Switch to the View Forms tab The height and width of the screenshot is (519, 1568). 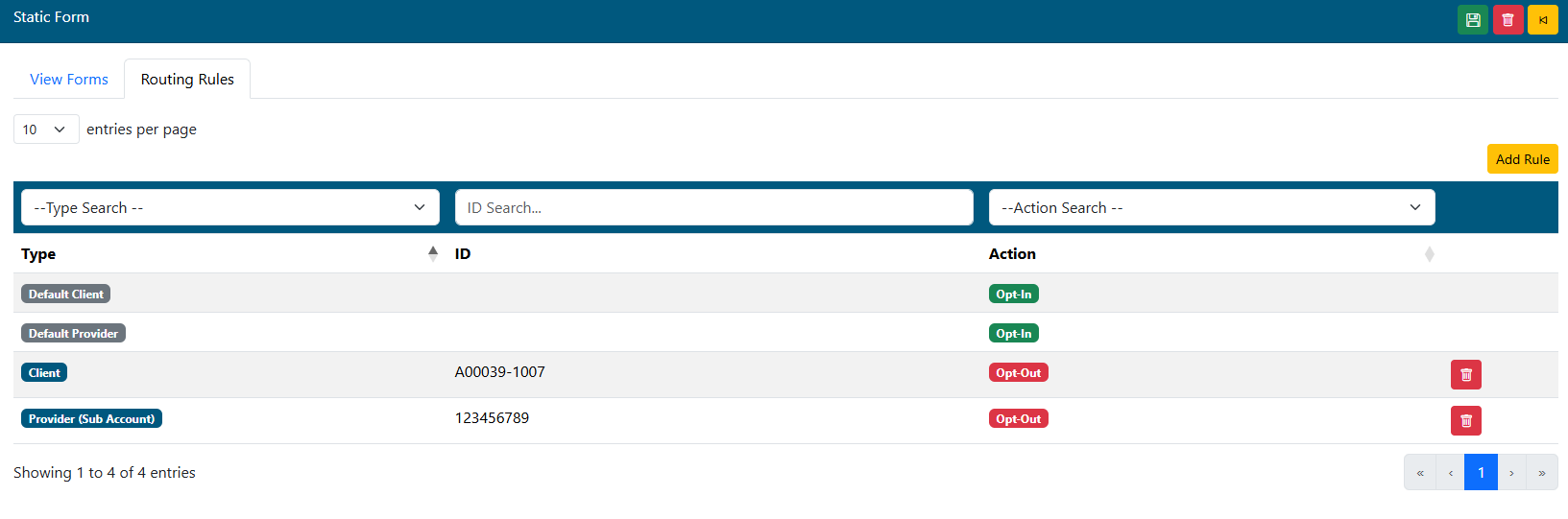pos(69,80)
